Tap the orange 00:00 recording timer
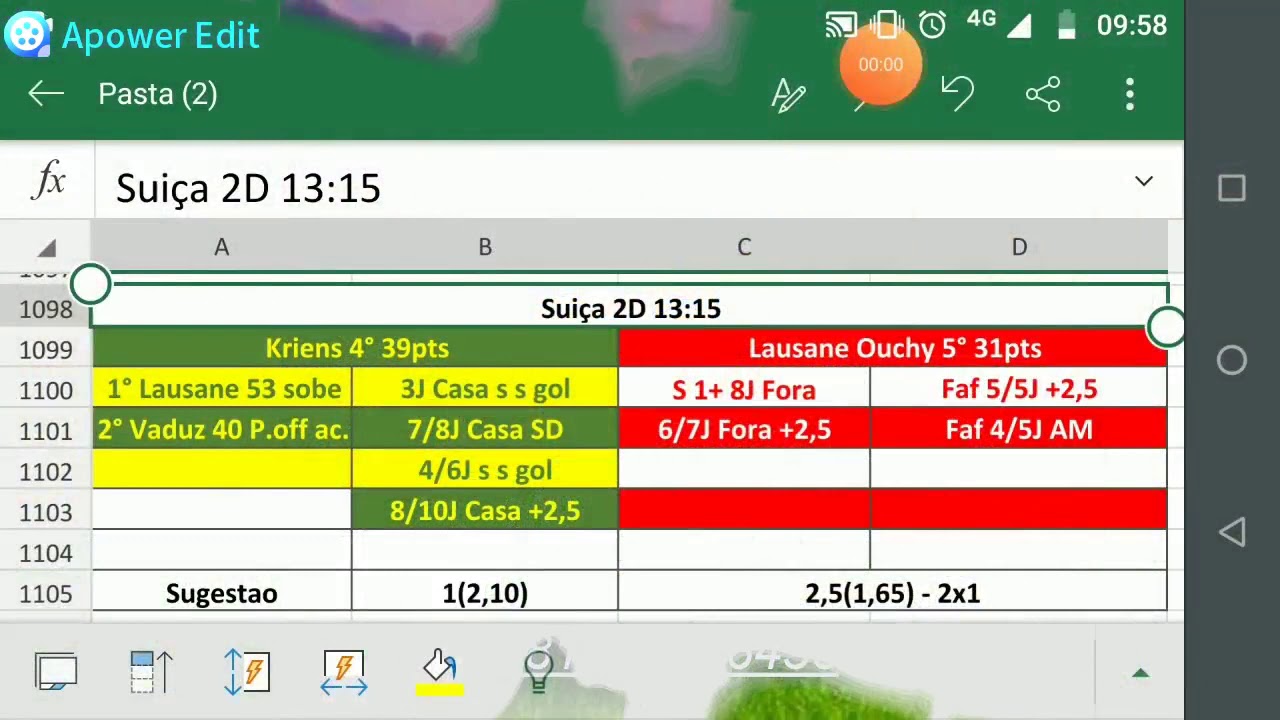Image resolution: width=1280 pixels, height=720 pixels. pos(881,65)
